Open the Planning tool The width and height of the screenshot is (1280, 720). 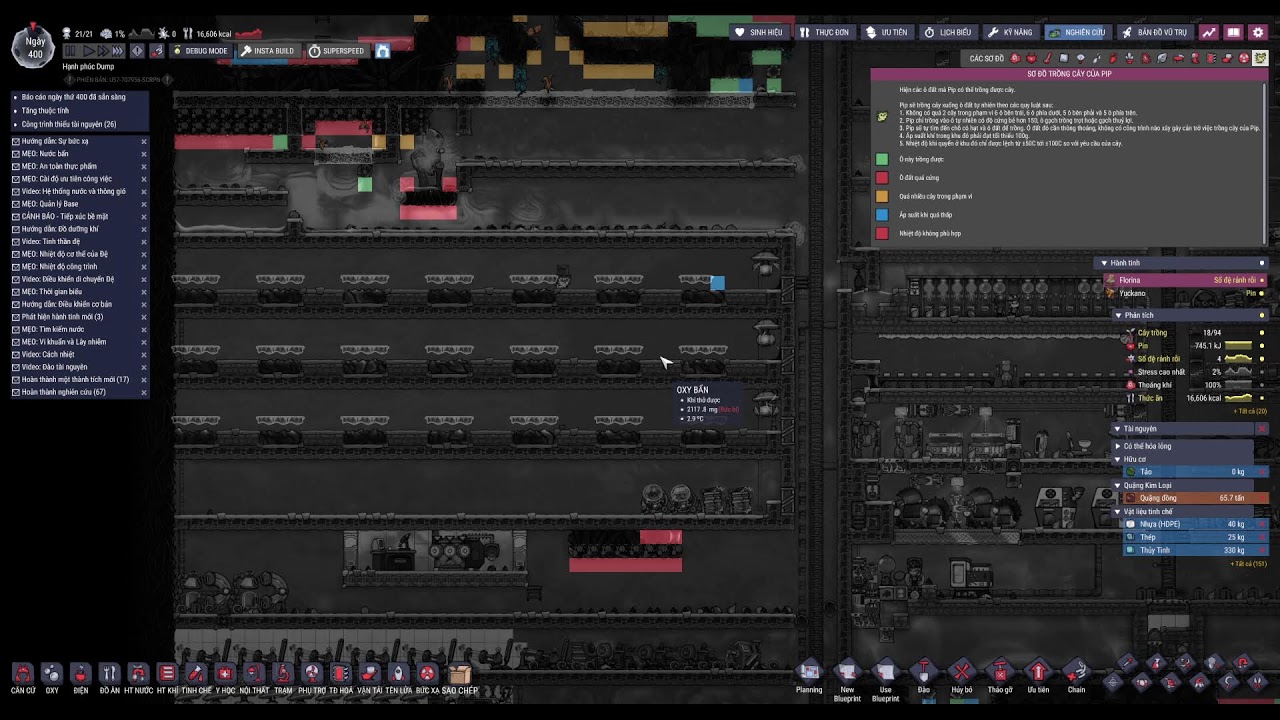point(810,672)
